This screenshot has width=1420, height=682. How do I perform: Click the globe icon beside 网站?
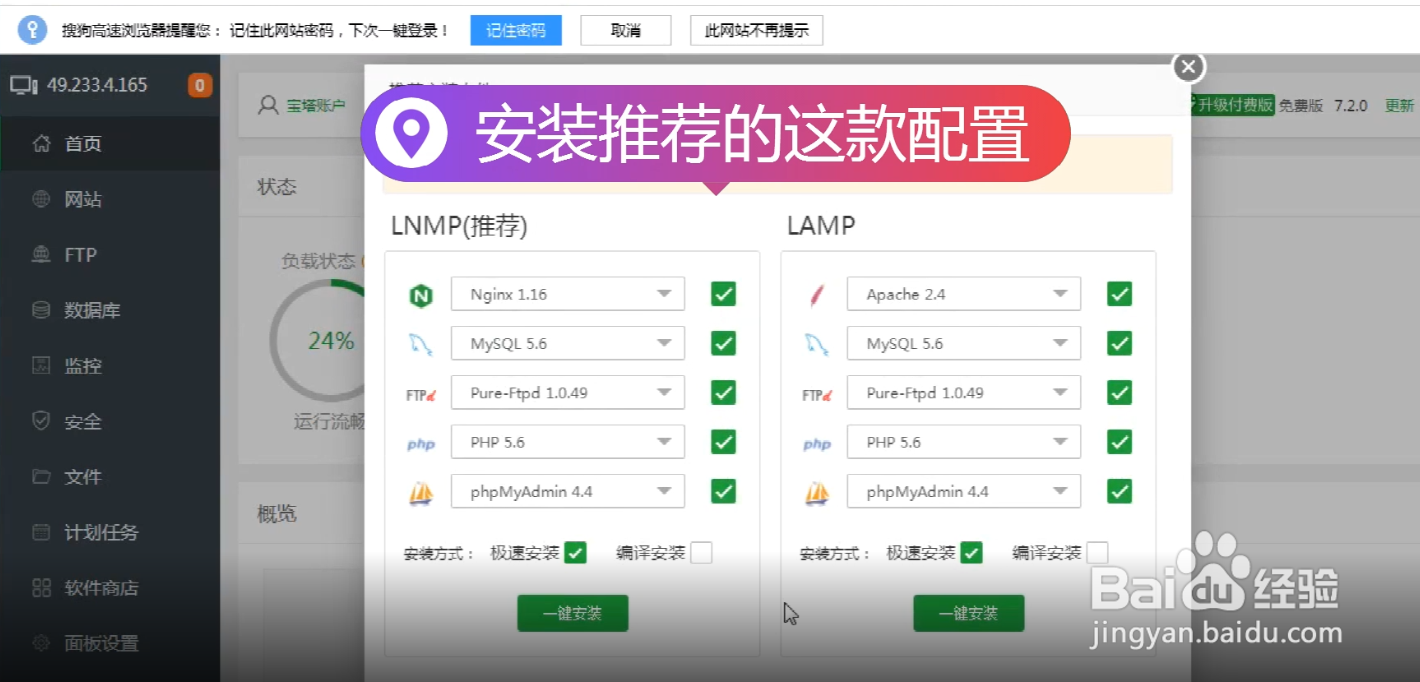[41, 199]
